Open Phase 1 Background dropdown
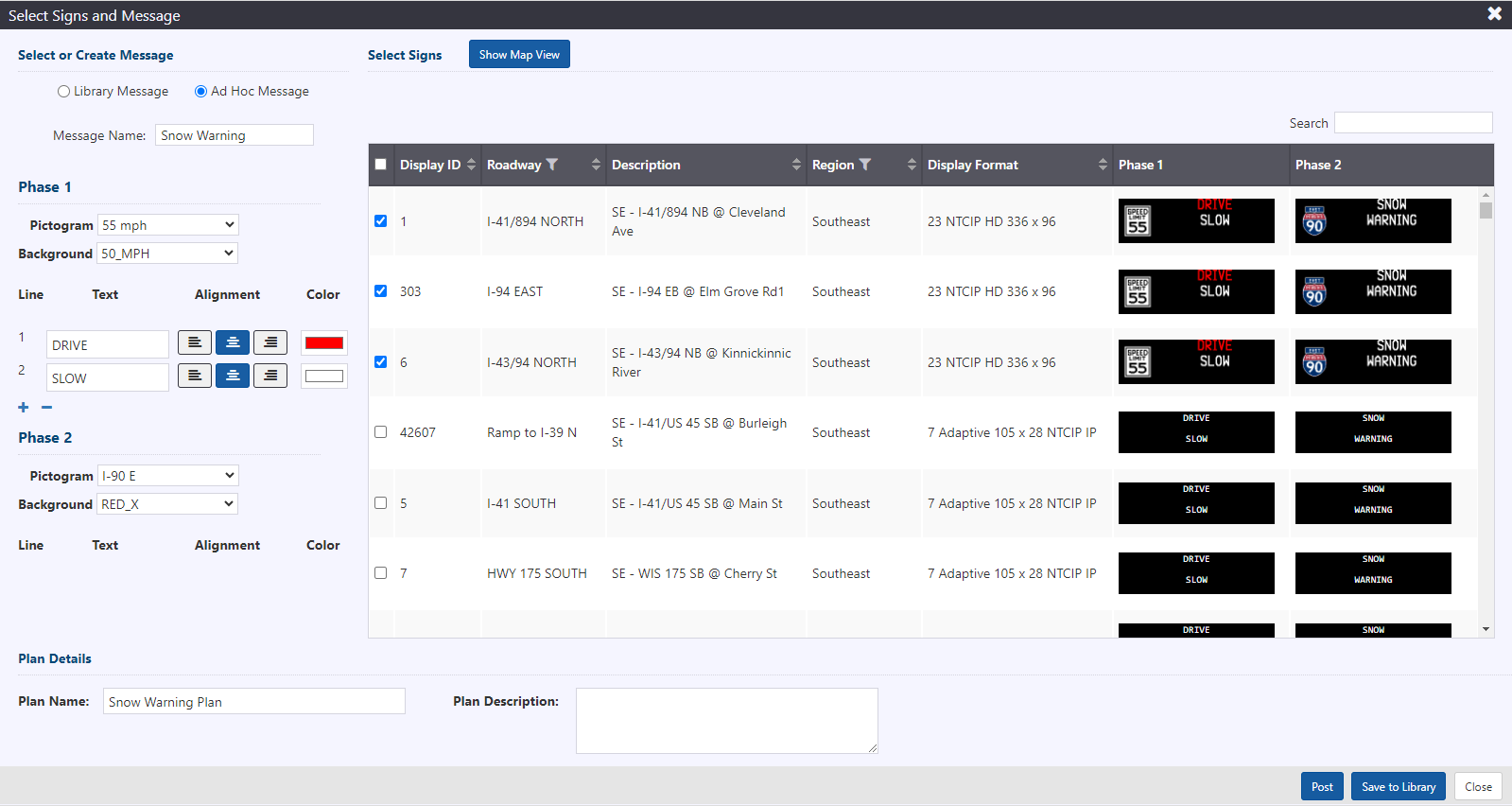The height and width of the screenshot is (806, 1512). tap(167, 254)
